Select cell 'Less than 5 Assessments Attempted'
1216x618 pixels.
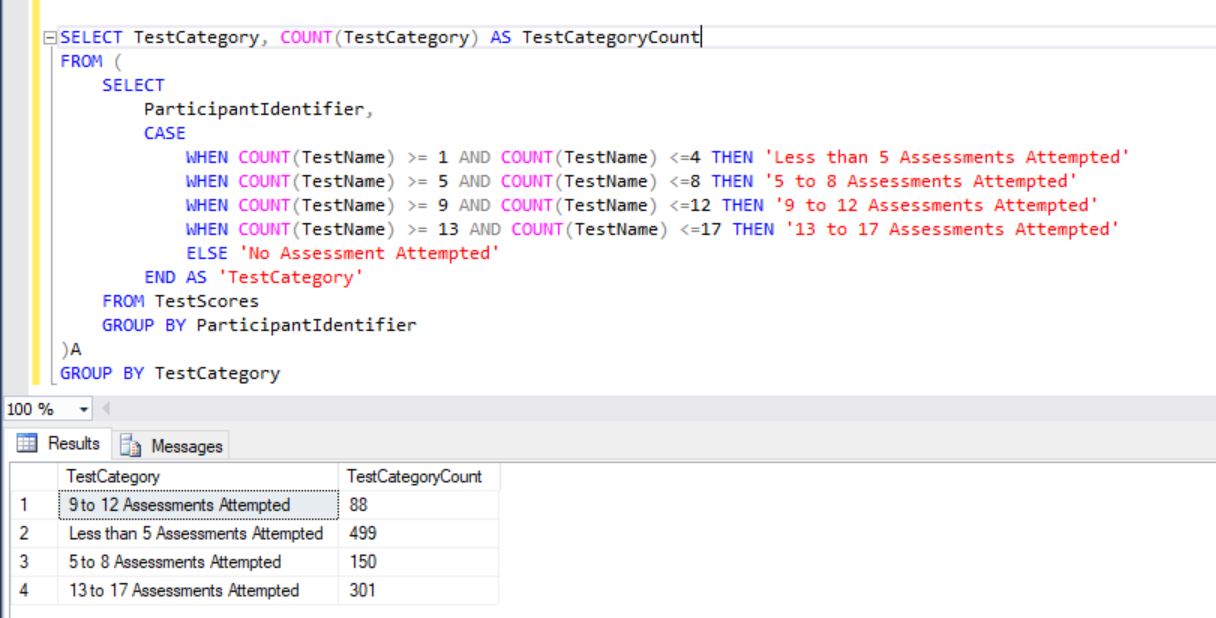(x=198, y=533)
